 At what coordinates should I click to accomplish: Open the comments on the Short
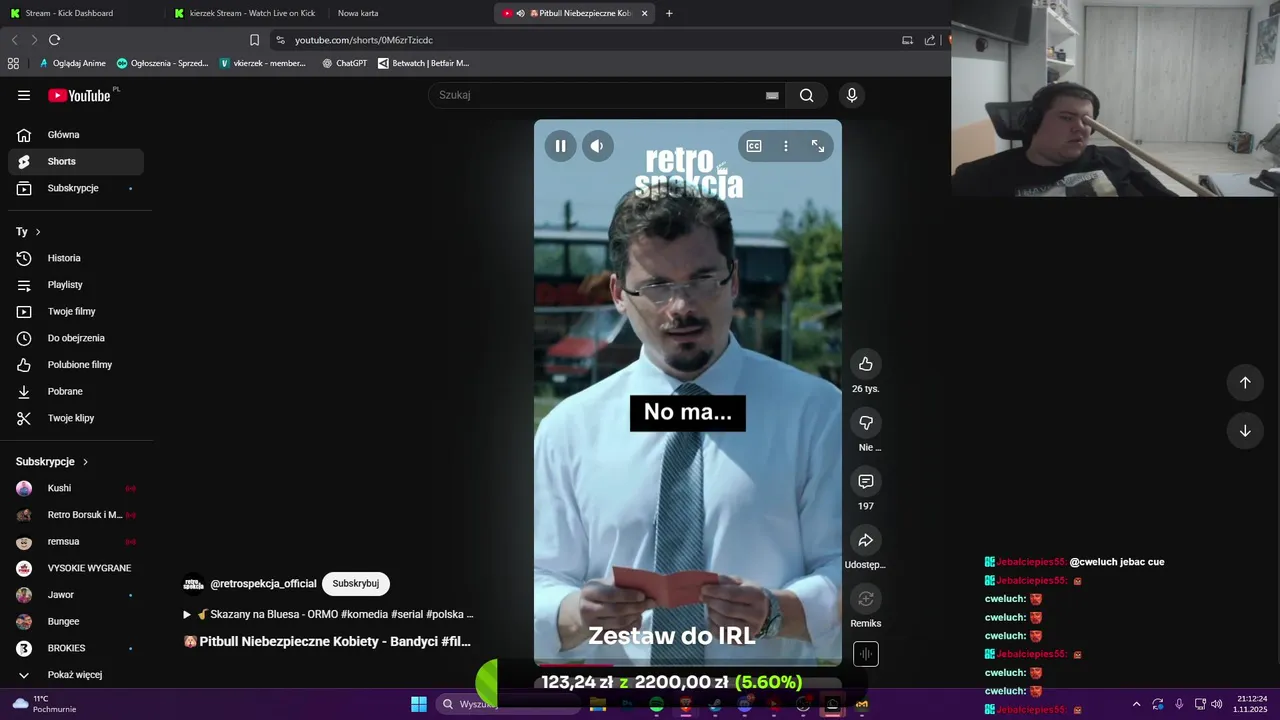click(x=866, y=482)
